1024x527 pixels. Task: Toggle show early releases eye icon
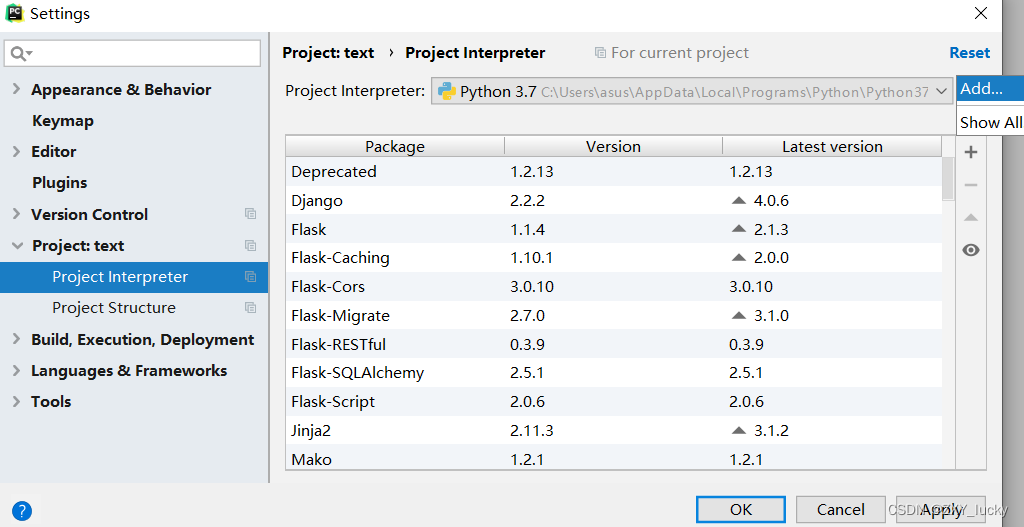tap(971, 250)
